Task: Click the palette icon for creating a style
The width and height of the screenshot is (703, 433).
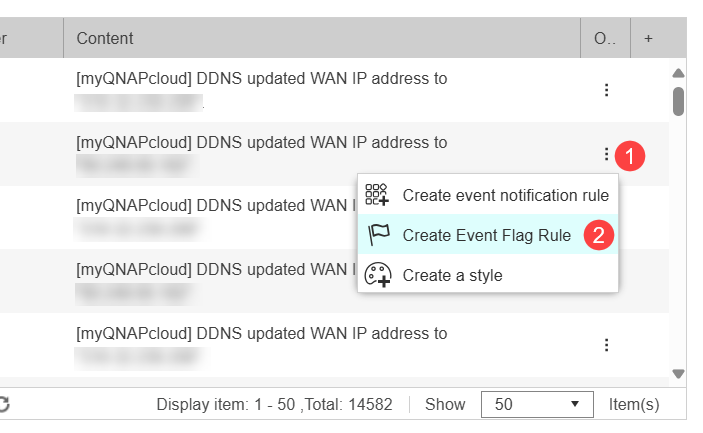Action: [376, 274]
